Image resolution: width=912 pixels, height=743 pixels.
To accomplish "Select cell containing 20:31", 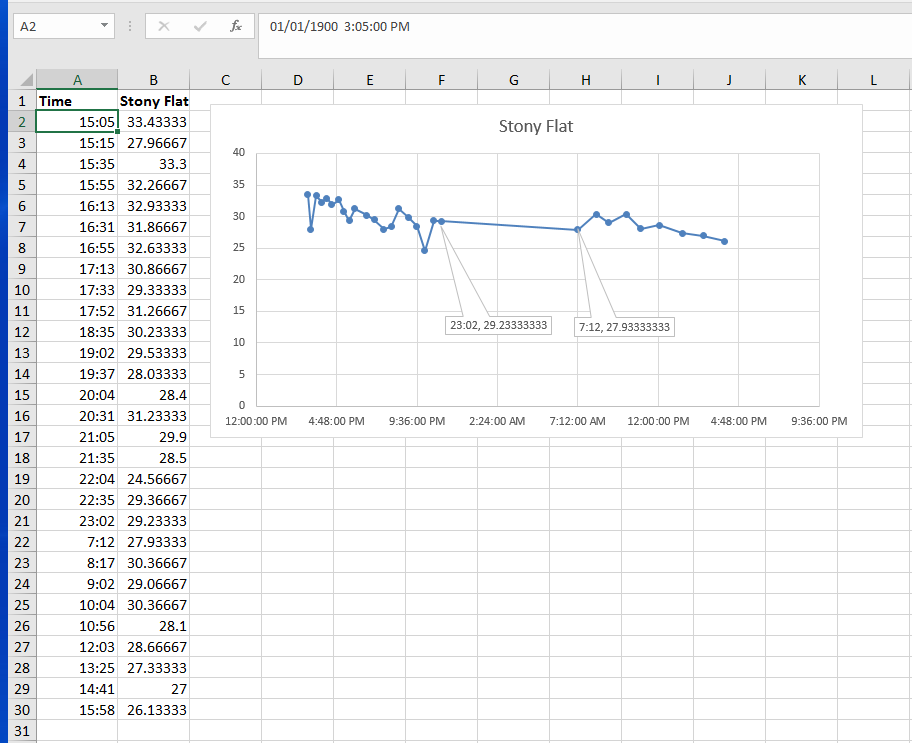I will [x=77, y=416].
